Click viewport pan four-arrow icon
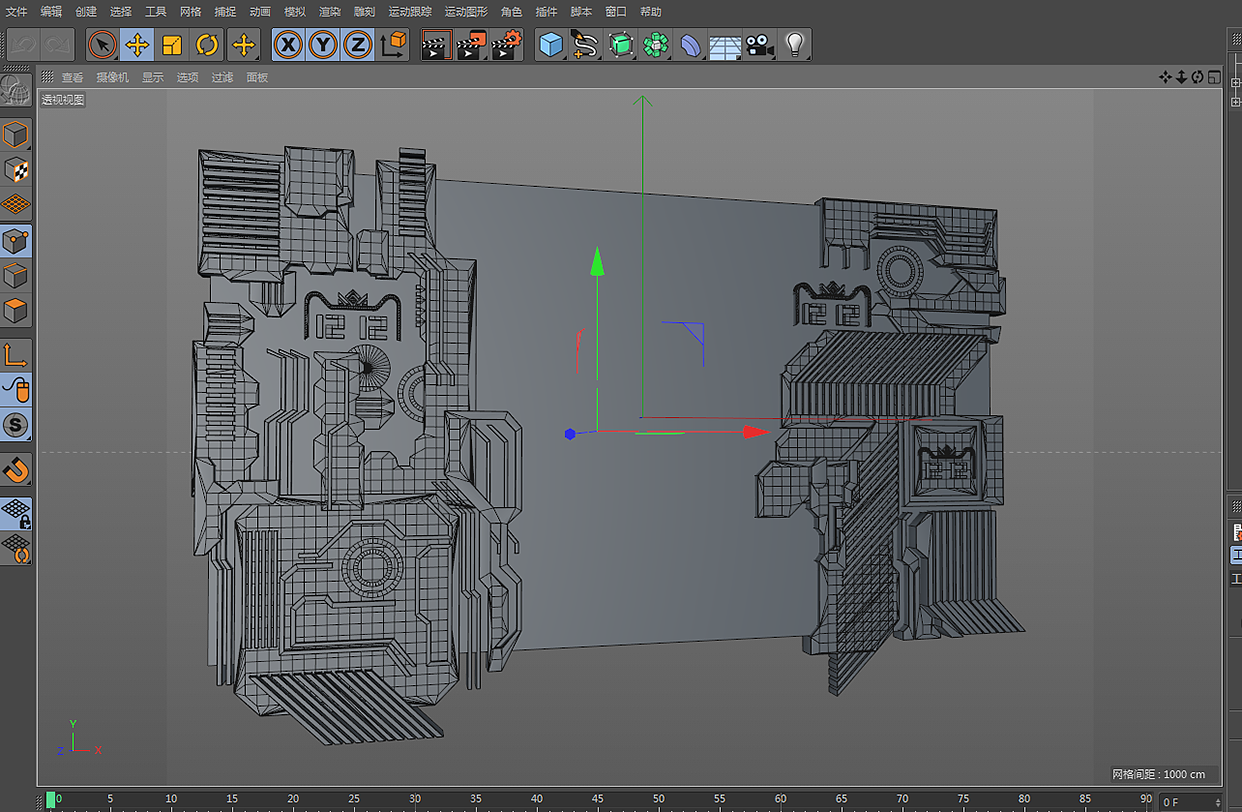The width and height of the screenshot is (1242, 812). pyautogui.click(x=1165, y=77)
